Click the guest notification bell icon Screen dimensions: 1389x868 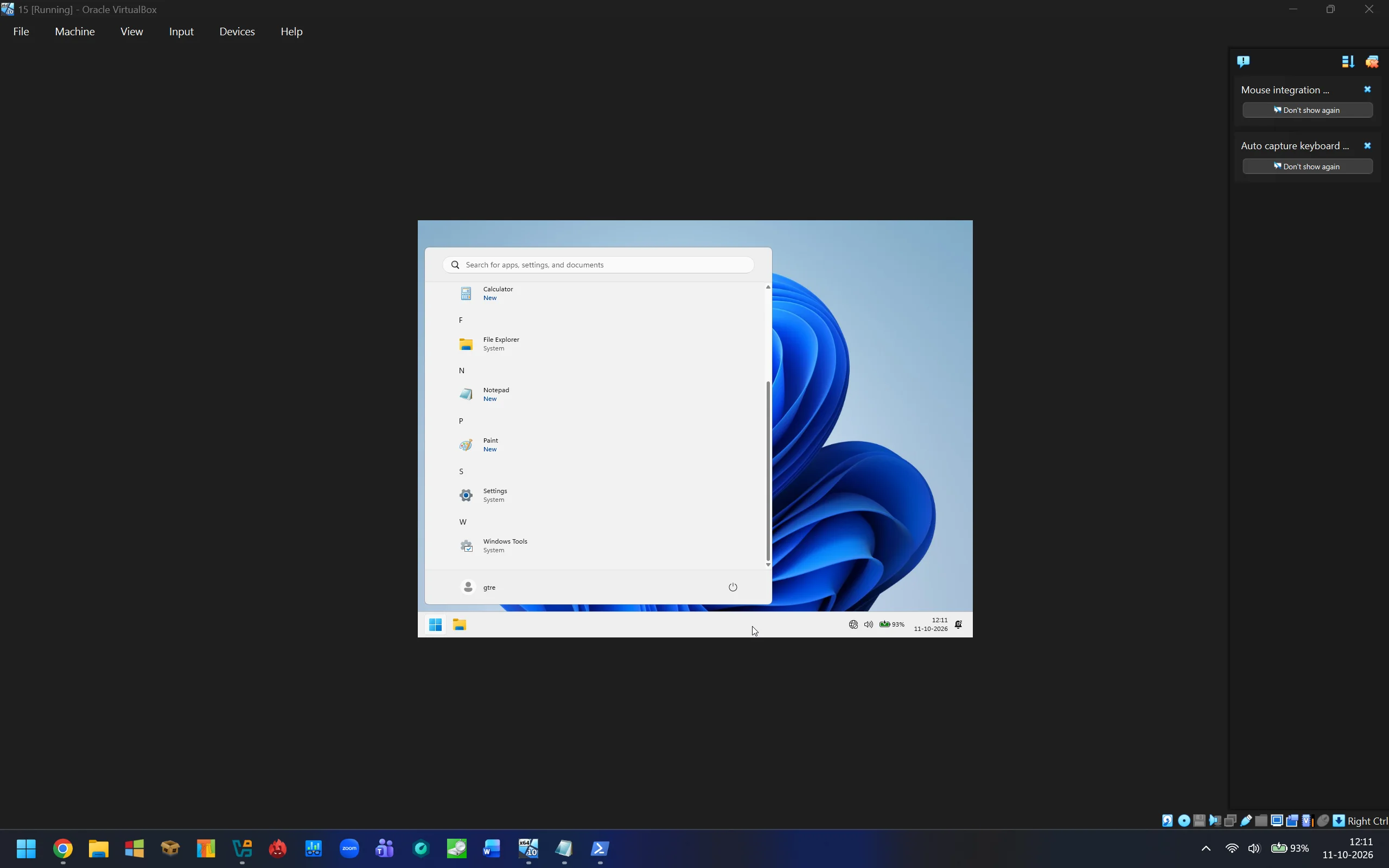click(958, 624)
